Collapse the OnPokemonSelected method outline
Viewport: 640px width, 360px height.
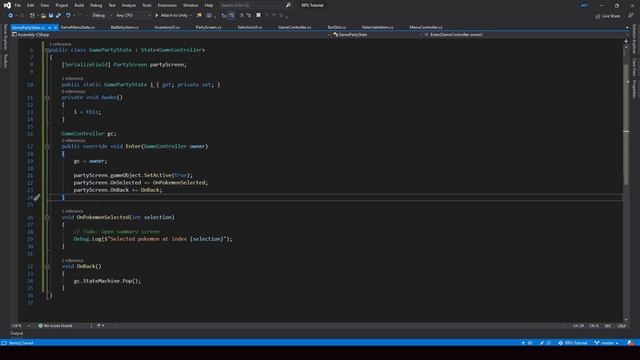(x=47, y=218)
